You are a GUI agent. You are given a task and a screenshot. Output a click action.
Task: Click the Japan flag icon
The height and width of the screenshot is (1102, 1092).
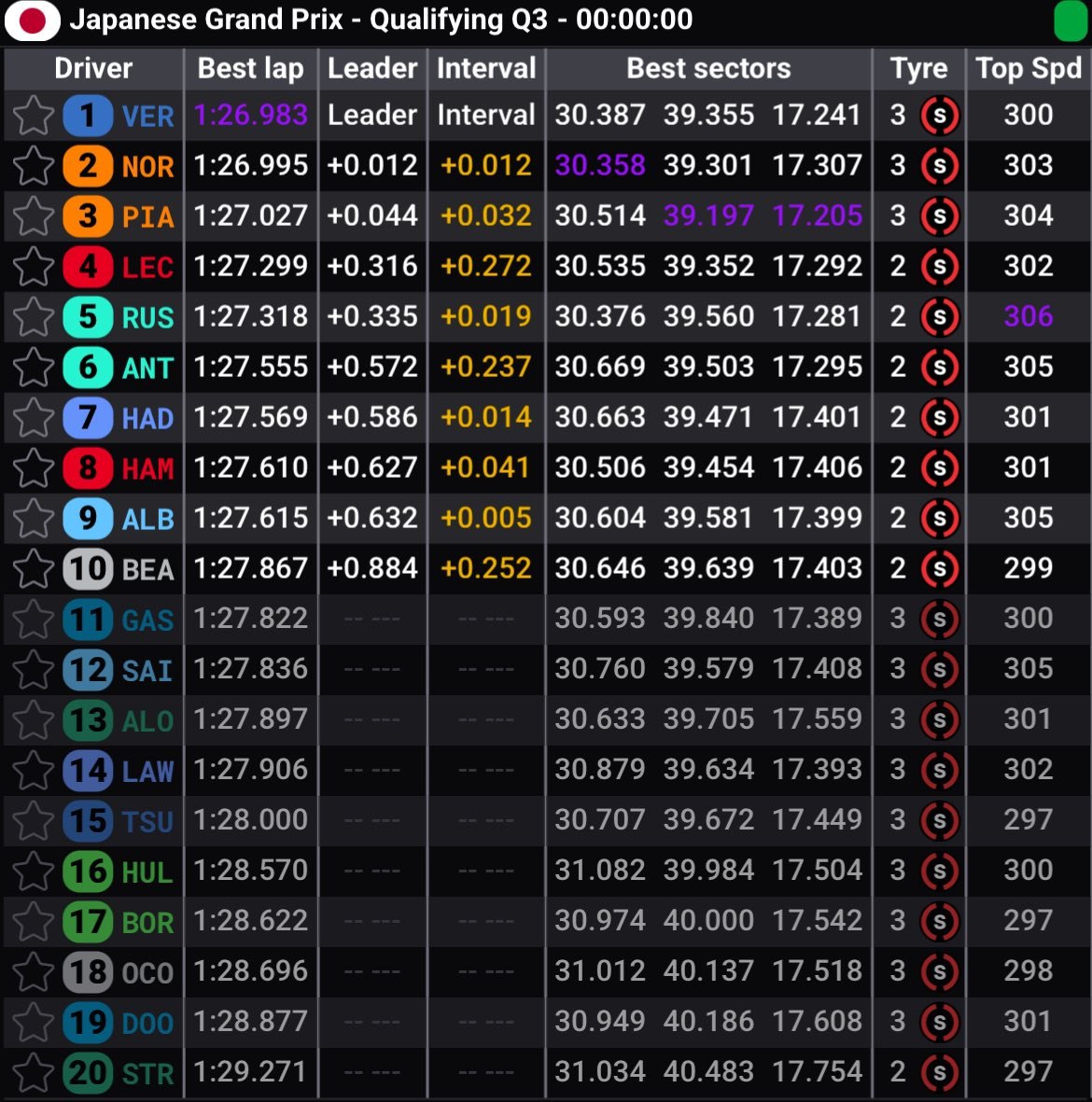(x=33, y=21)
